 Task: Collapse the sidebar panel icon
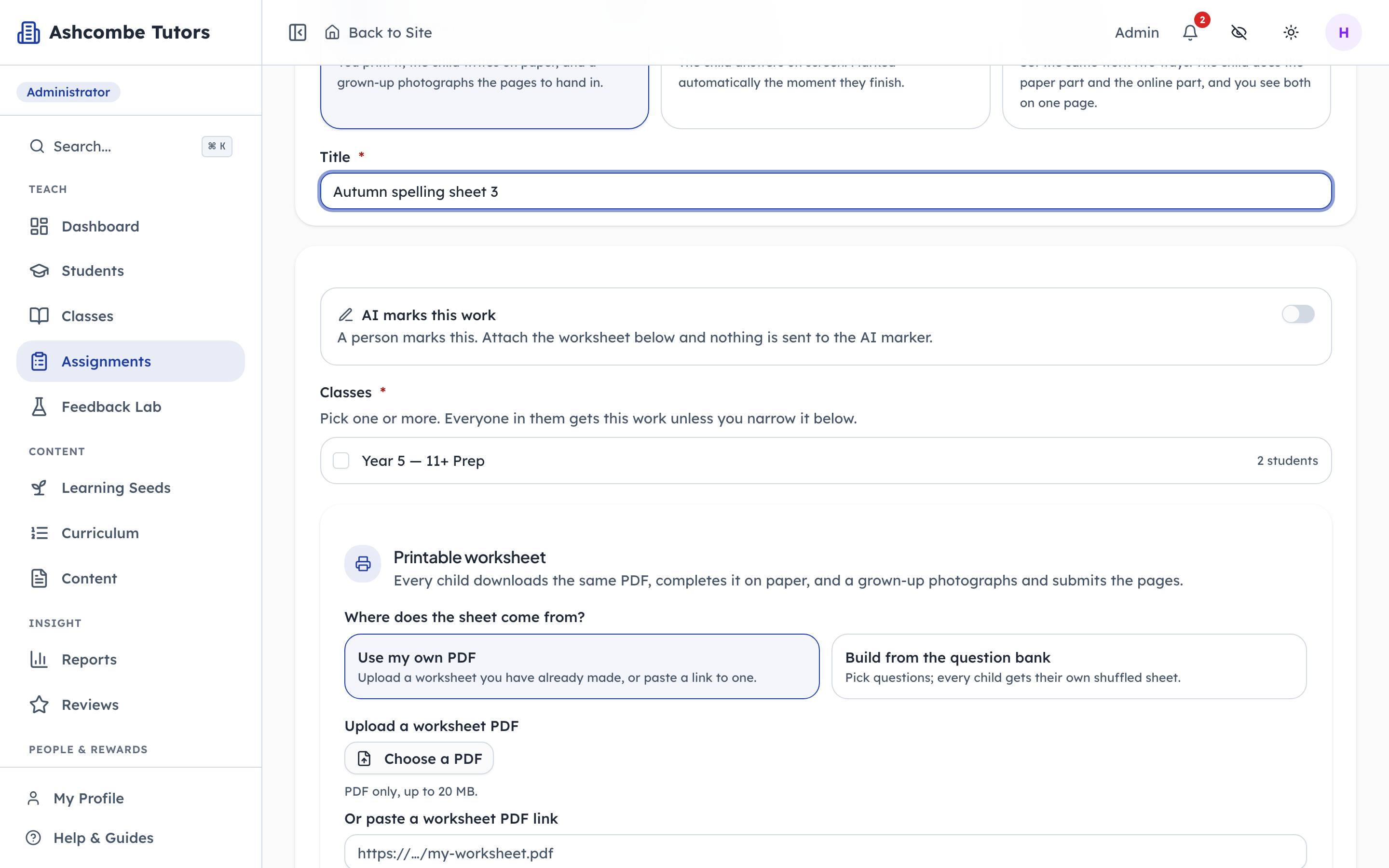tap(297, 32)
